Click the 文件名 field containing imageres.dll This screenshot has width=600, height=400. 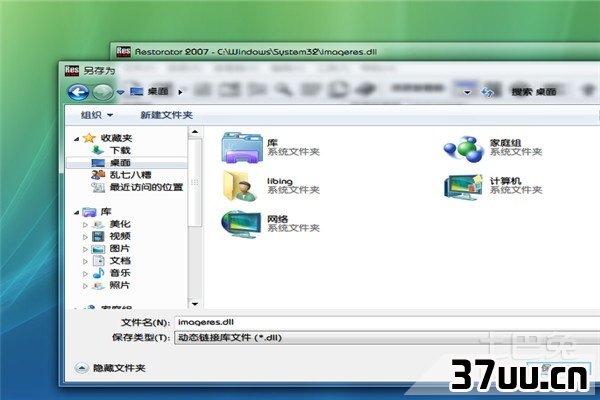pos(387,322)
